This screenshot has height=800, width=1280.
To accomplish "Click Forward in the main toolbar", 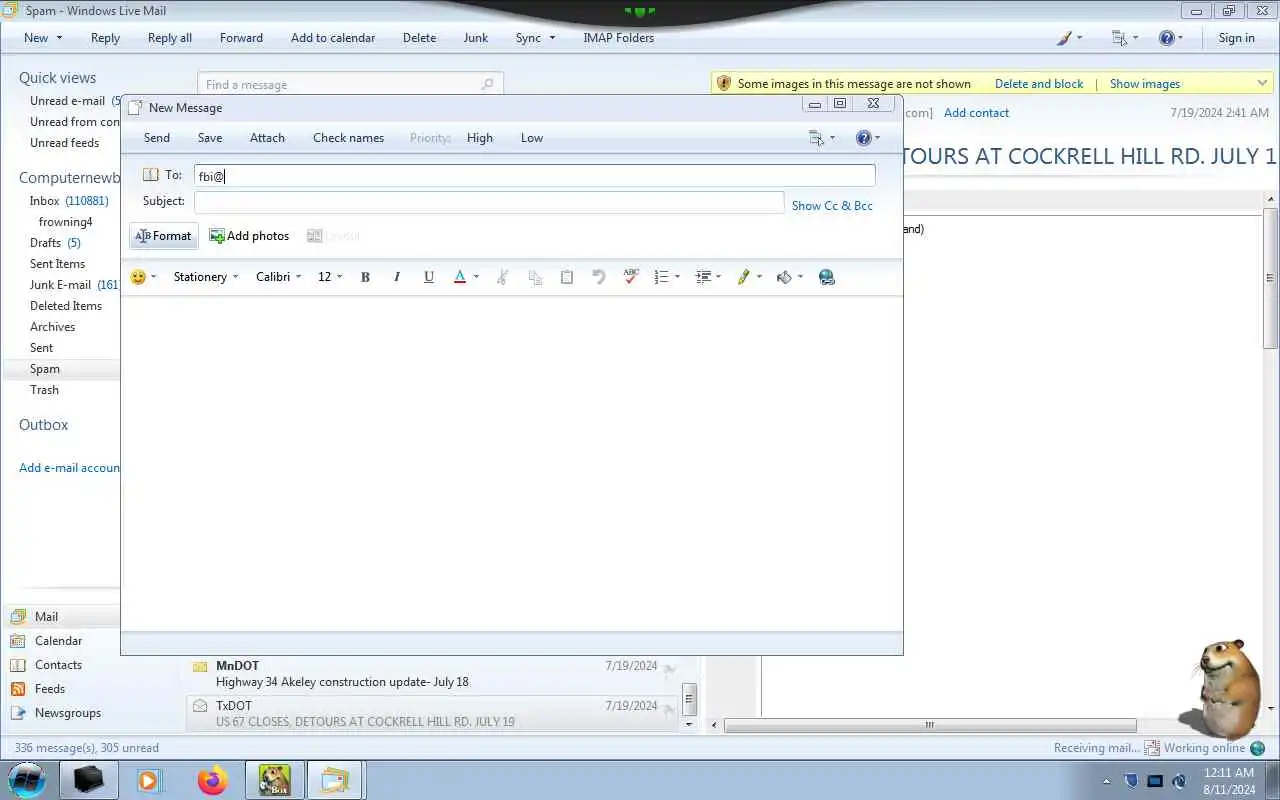I will [x=241, y=38].
